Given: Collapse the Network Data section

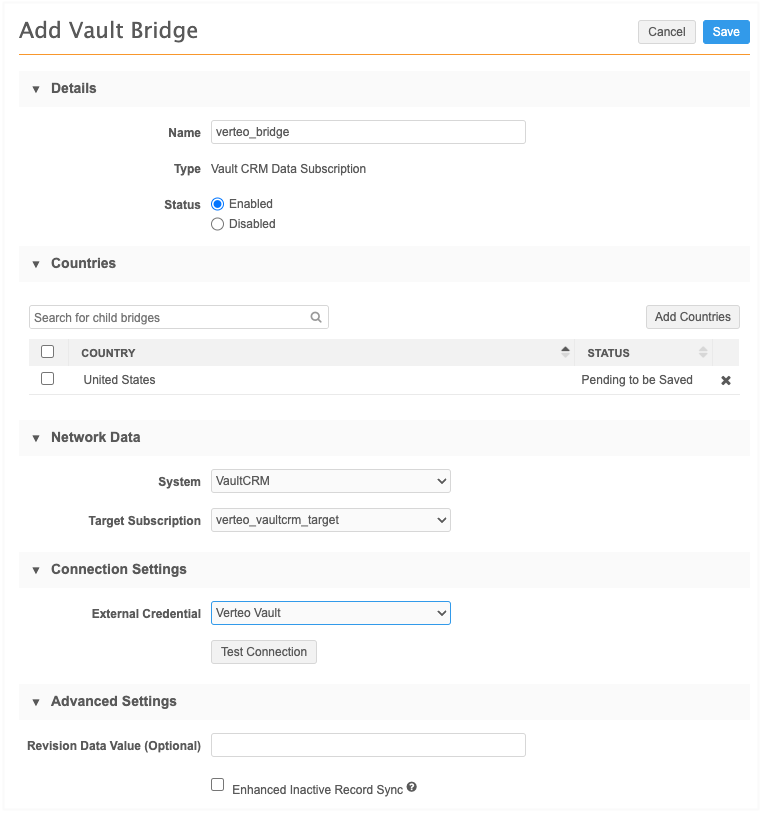Looking at the screenshot, I should (36, 438).
